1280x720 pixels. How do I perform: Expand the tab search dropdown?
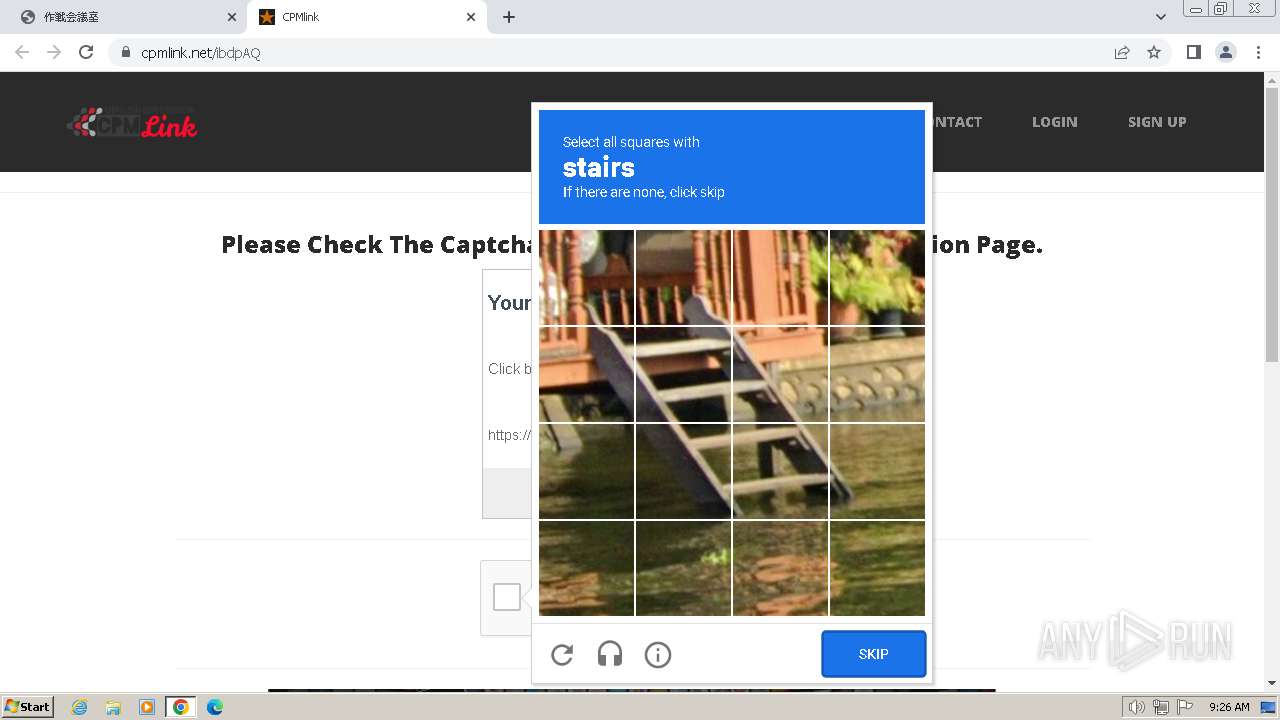pyautogui.click(x=1160, y=17)
